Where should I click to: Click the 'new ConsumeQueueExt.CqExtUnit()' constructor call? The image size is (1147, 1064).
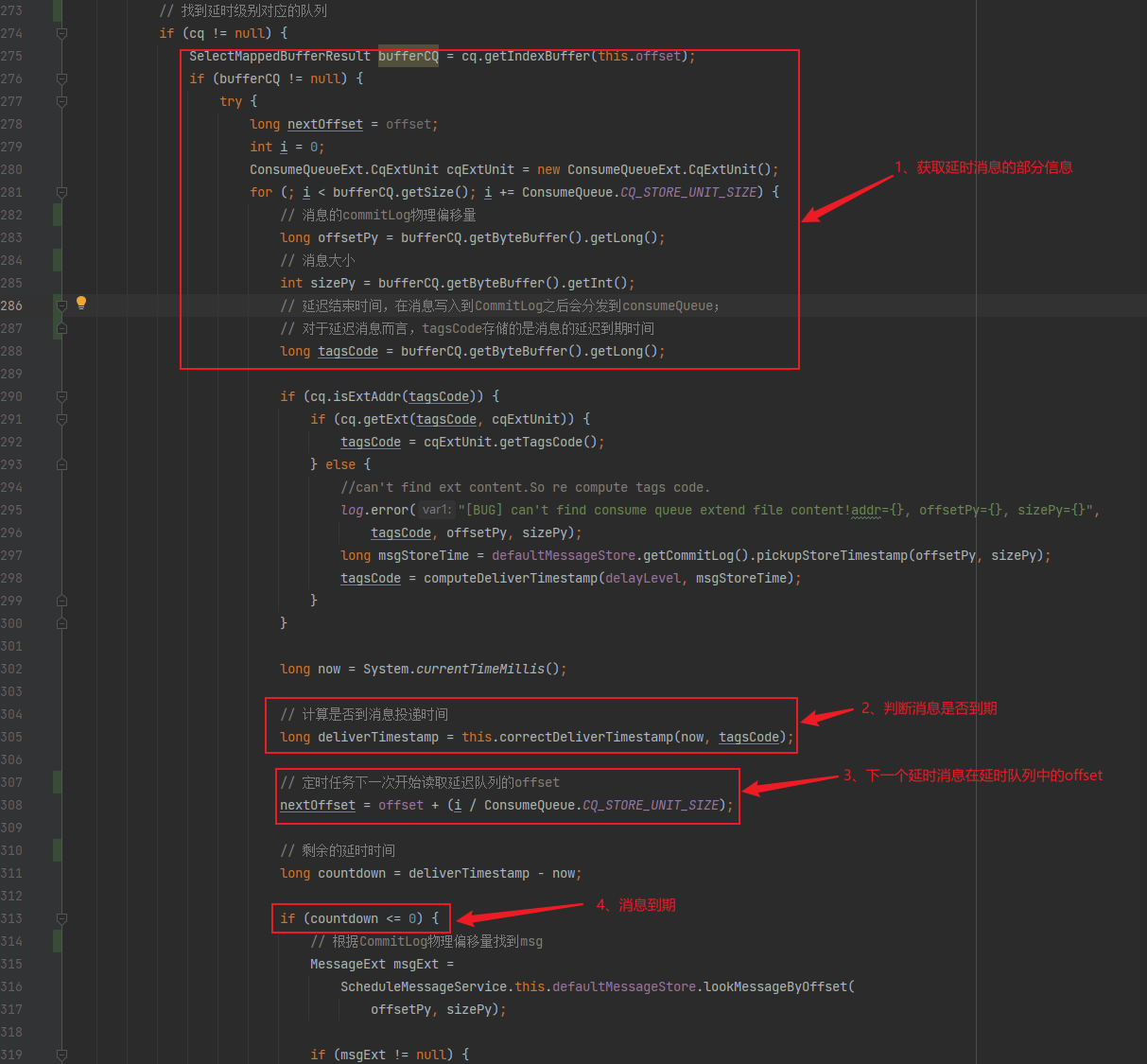[x=654, y=169]
